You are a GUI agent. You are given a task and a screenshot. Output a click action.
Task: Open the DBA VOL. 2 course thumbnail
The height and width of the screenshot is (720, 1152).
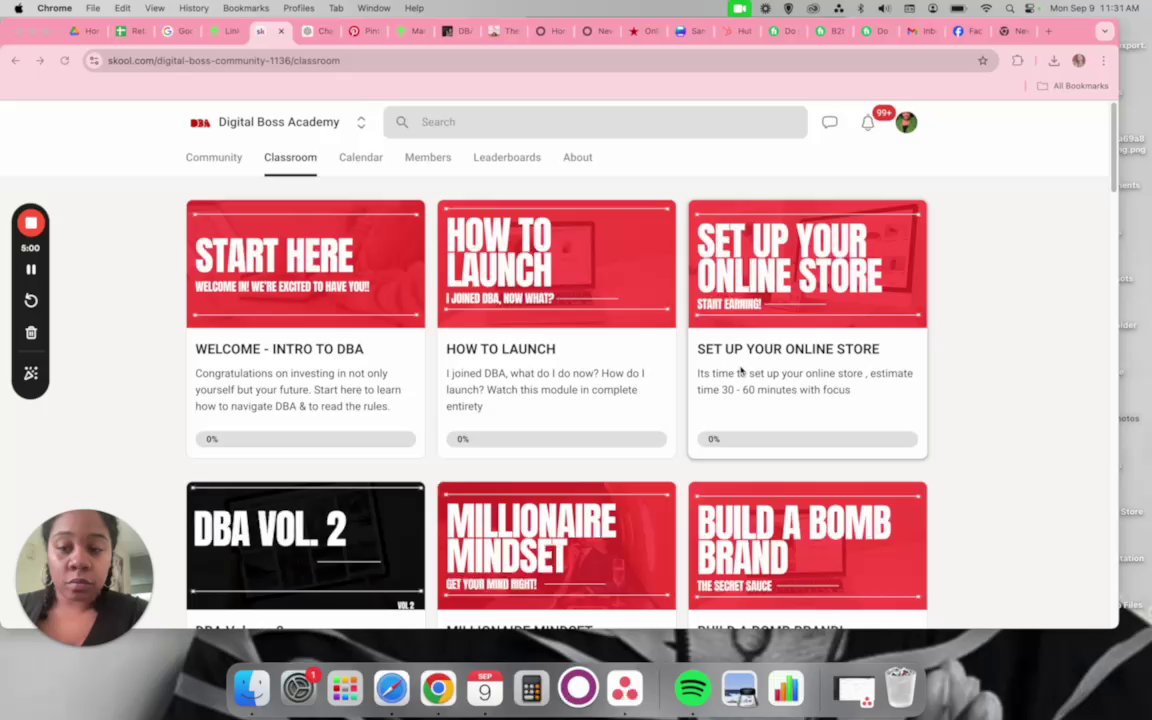pyautogui.click(x=306, y=546)
